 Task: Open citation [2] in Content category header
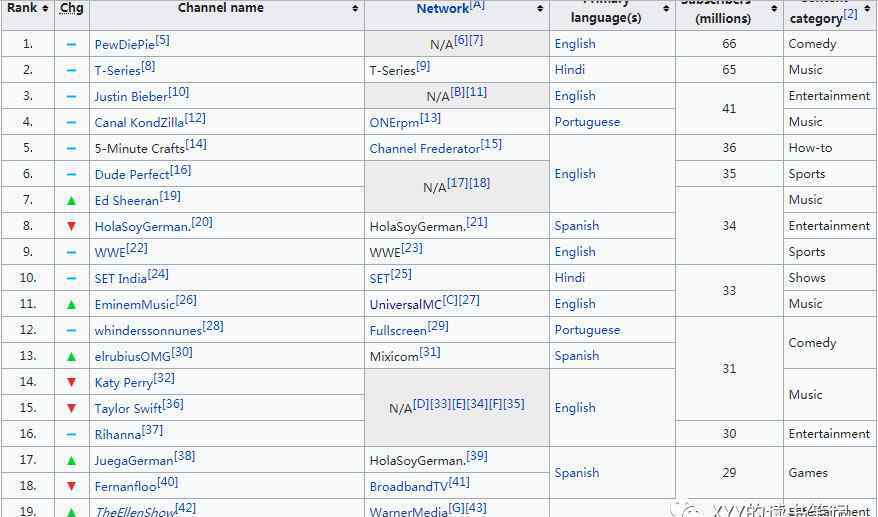coord(850,14)
